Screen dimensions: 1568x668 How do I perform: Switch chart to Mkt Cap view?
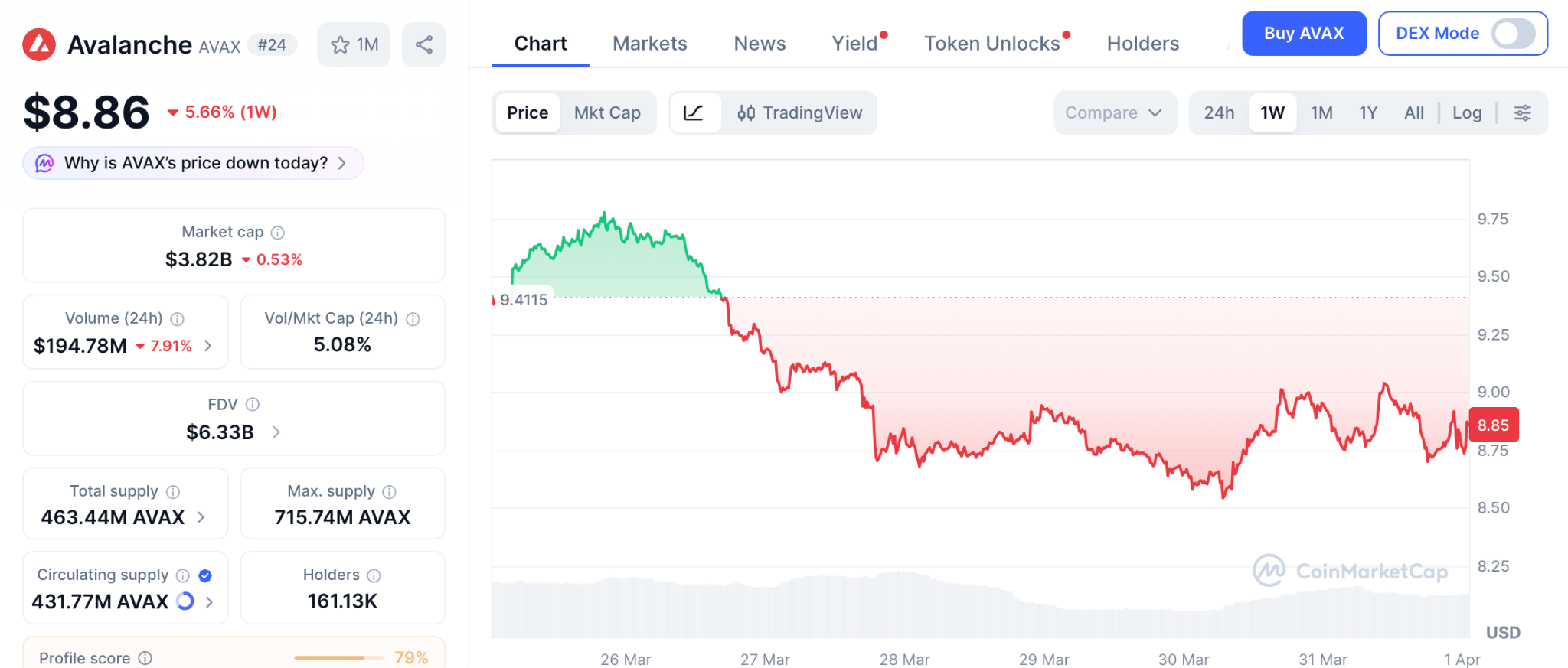(x=607, y=113)
